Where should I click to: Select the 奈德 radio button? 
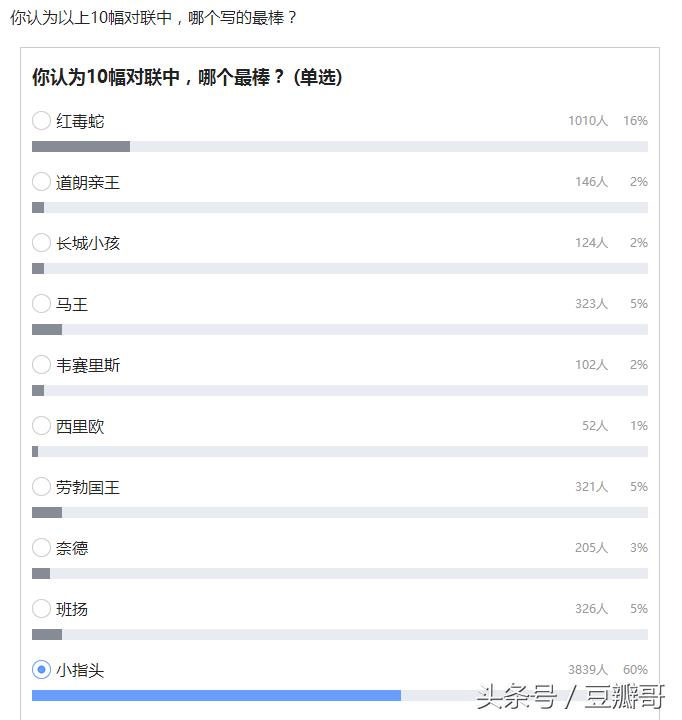pos(41,548)
